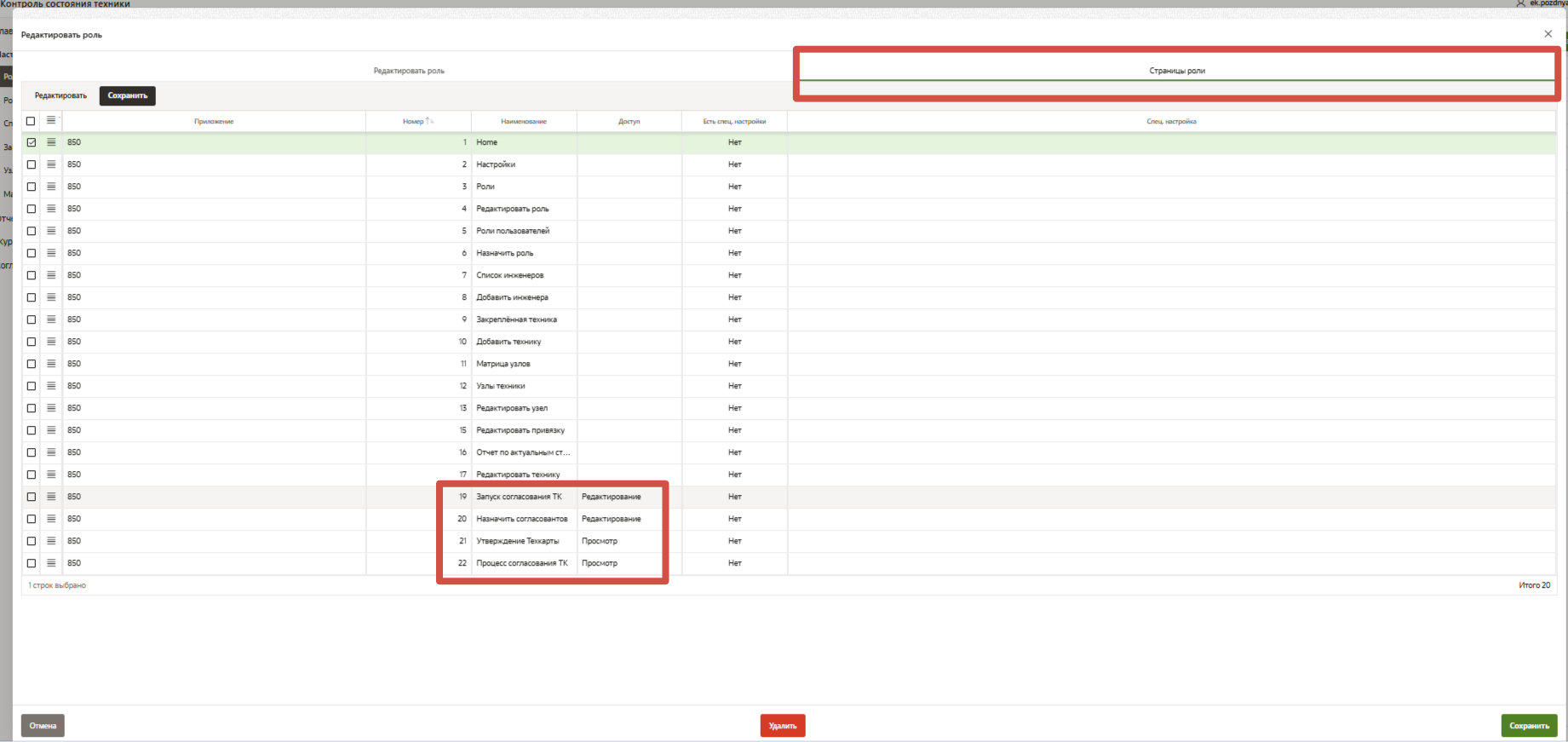The width and height of the screenshot is (1568, 742).
Task: Open access dropdown for Процесс согласования ТК row
Action: click(628, 563)
